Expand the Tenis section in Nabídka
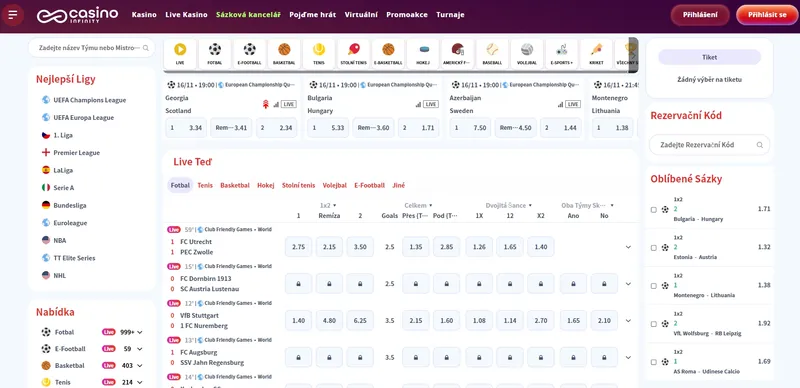The height and width of the screenshot is (388, 800). pos(139,382)
